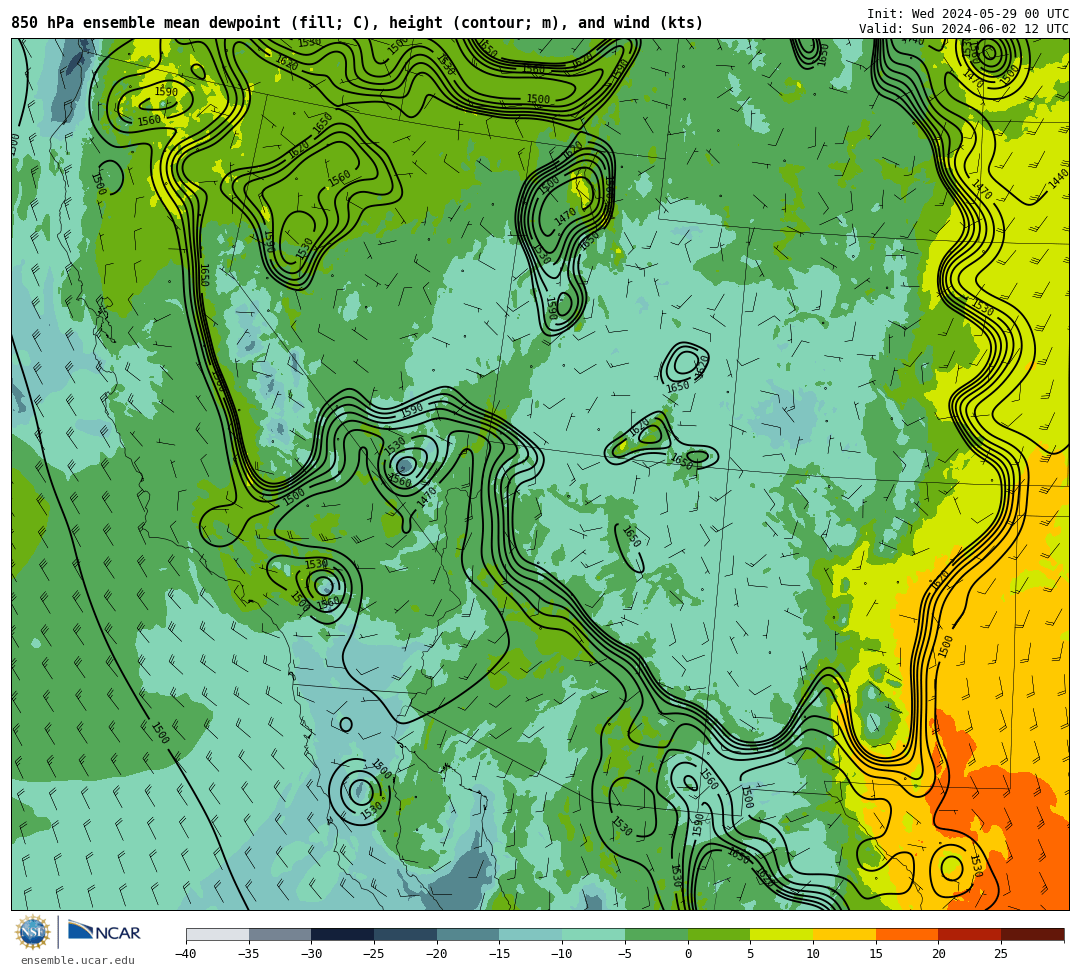Click the 15 colorbar tick label
Viewport: 1080px width, 973px height.
(876, 954)
